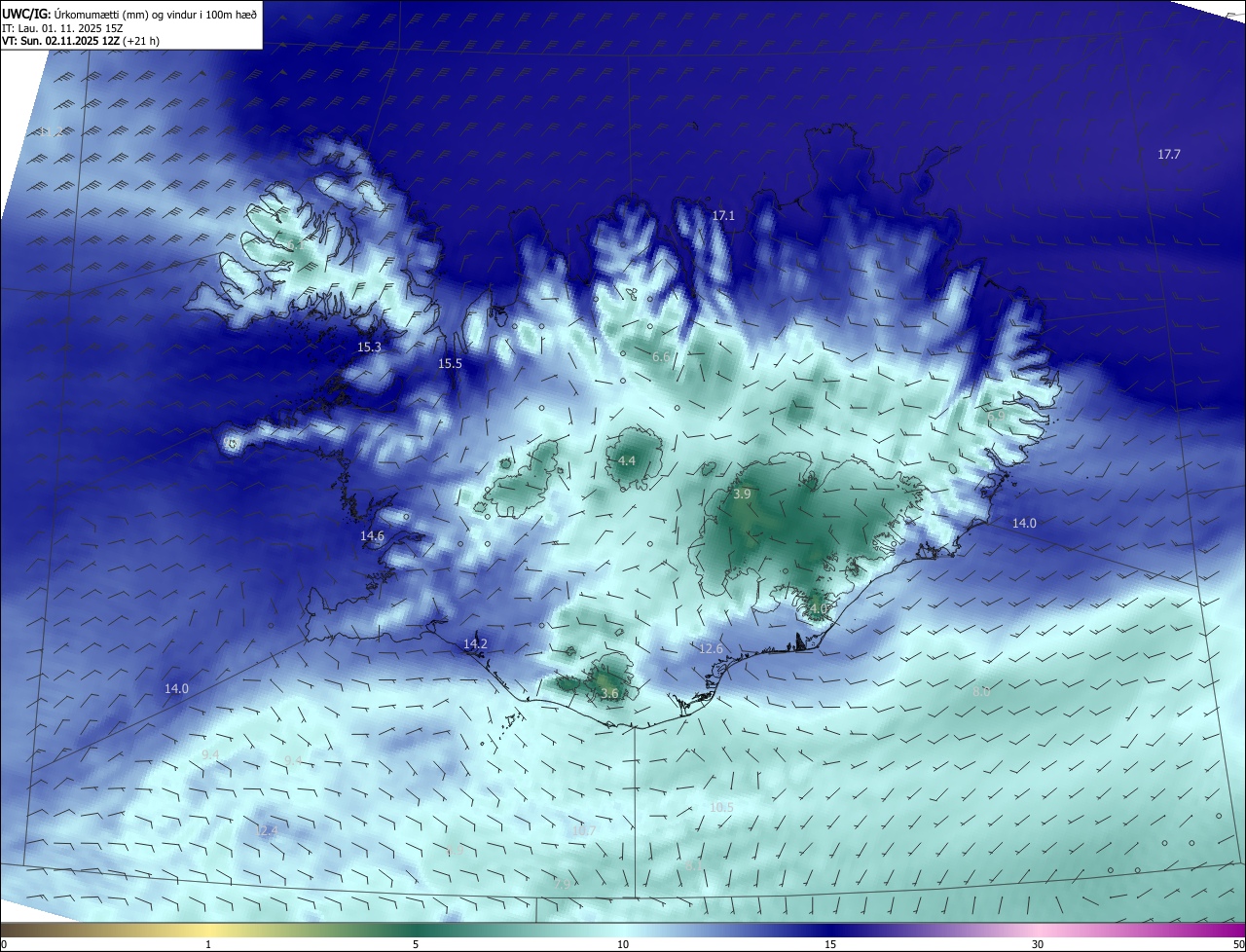Viewport: 1246px width, 952px height.
Task: Click the 5 tick on the colour scale
Action: (416, 944)
